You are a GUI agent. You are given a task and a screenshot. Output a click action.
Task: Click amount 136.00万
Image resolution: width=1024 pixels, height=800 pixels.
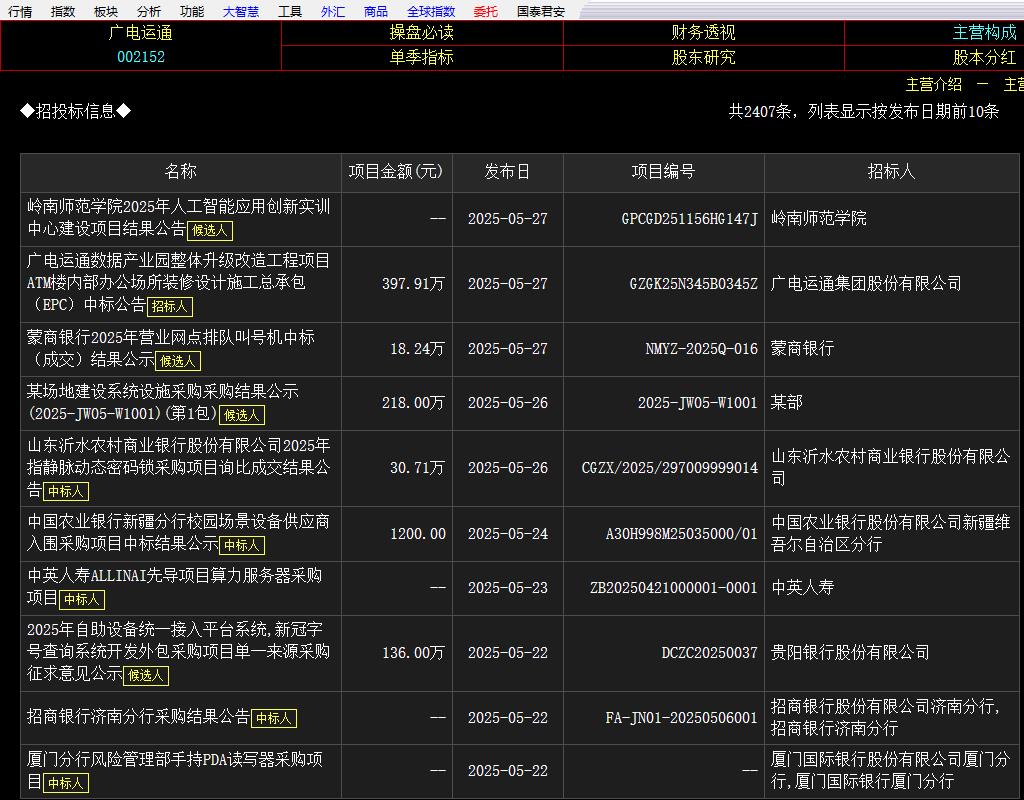[x=413, y=652]
